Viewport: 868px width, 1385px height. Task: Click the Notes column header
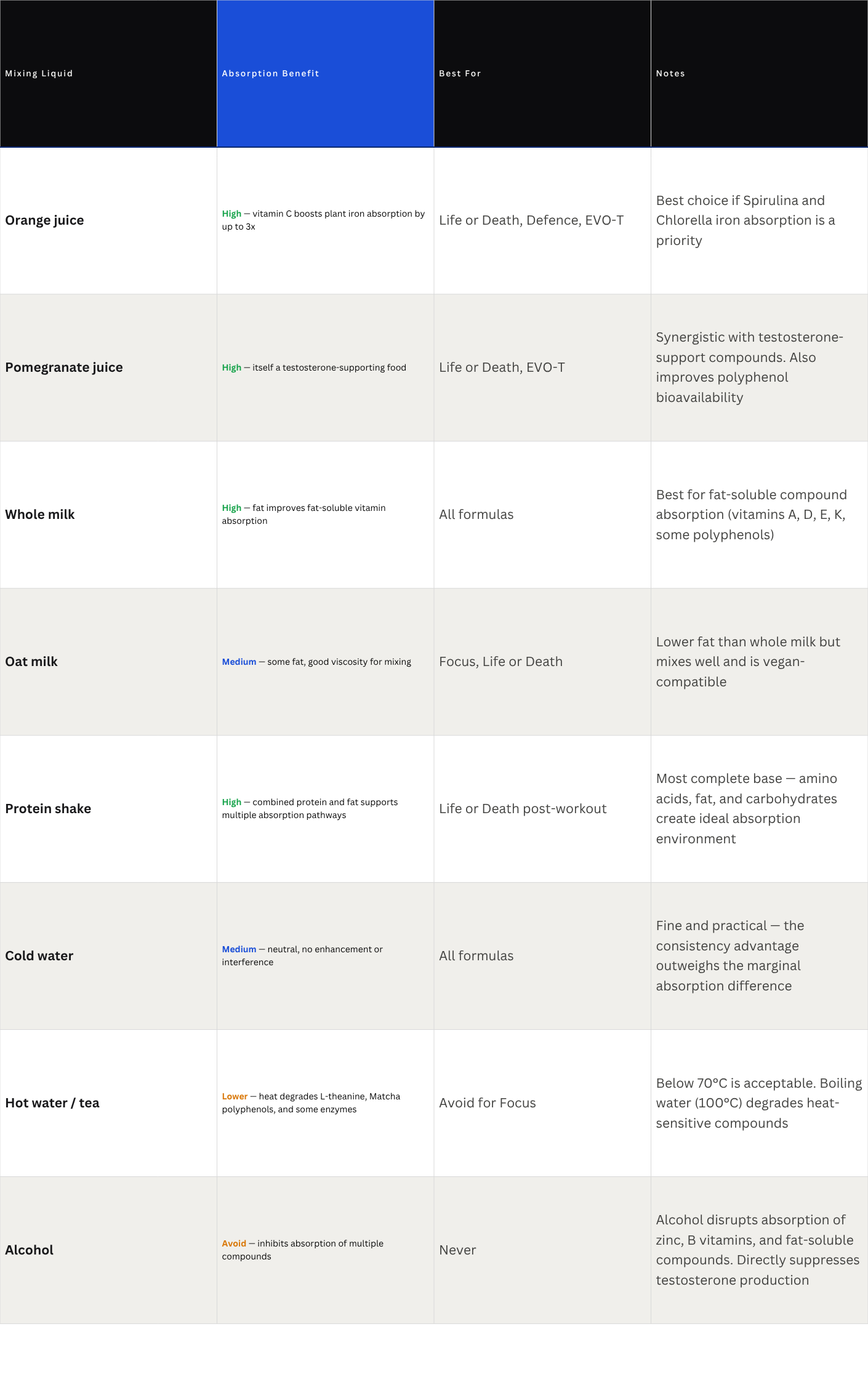point(759,73)
